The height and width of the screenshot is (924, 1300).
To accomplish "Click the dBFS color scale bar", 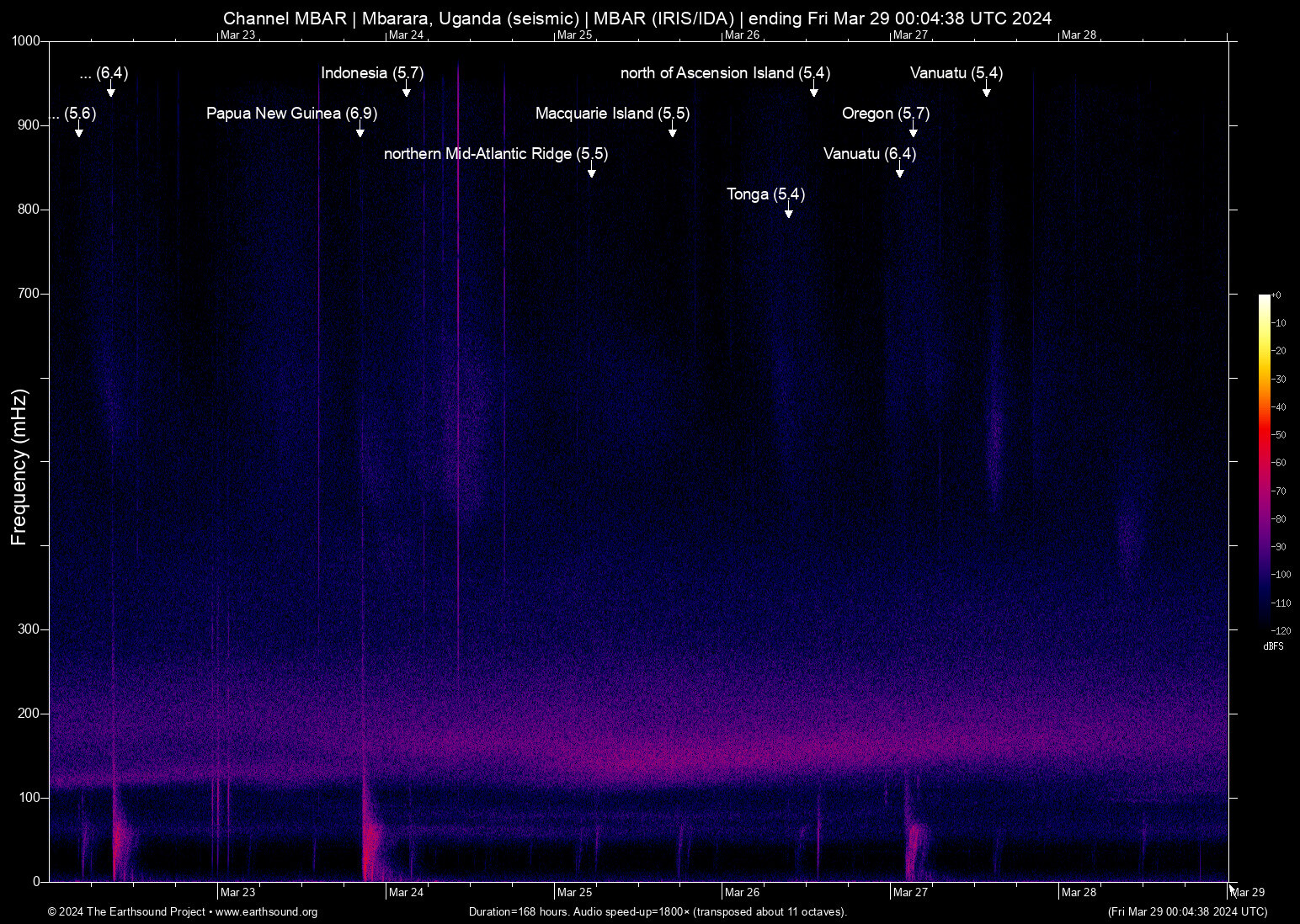I will (1264, 462).
